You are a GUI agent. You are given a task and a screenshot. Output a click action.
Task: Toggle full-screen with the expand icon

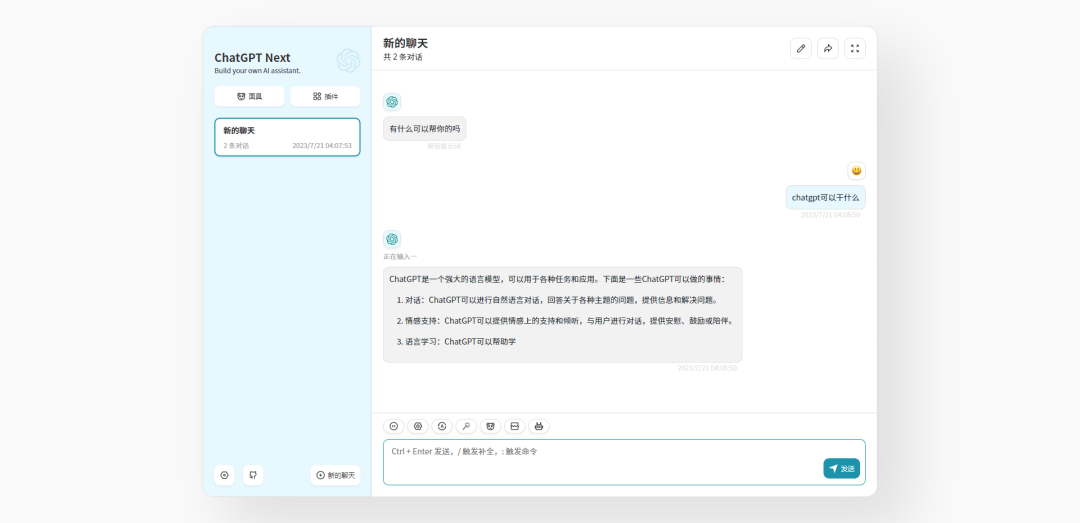pyautogui.click(x=855, y=48)
